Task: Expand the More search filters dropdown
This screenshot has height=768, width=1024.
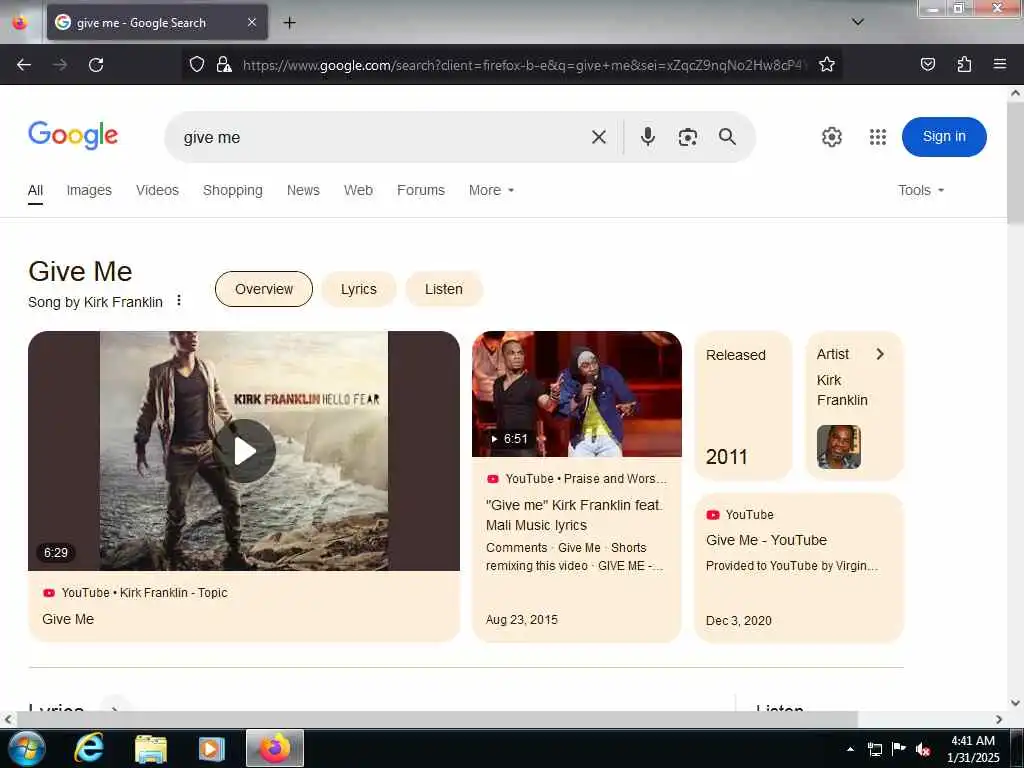Action: click(491, 190)
